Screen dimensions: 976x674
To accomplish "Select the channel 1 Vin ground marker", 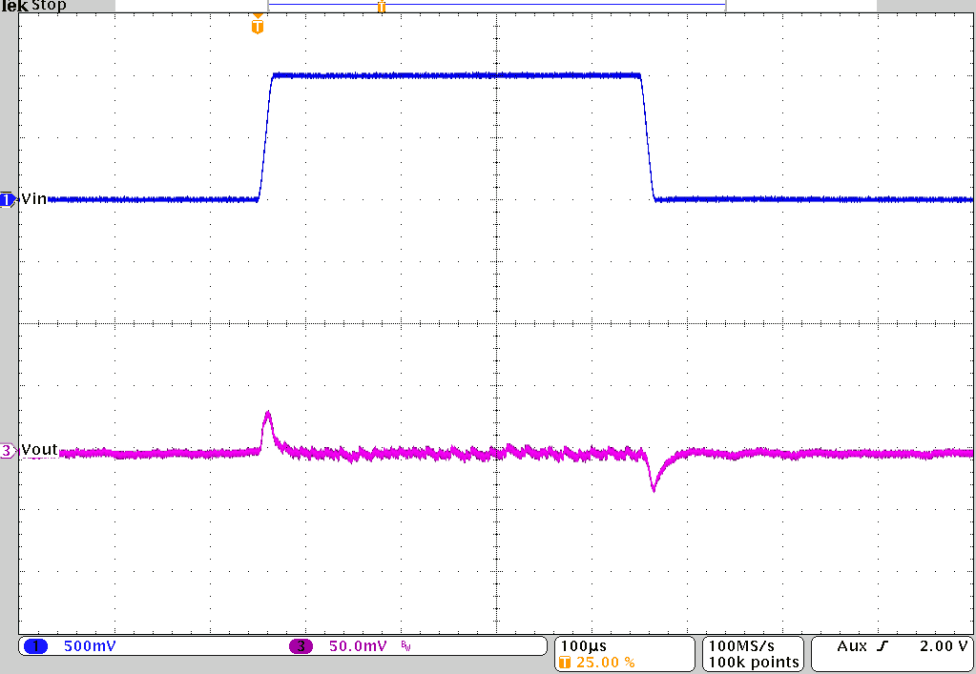I will [x=6, y=200].
